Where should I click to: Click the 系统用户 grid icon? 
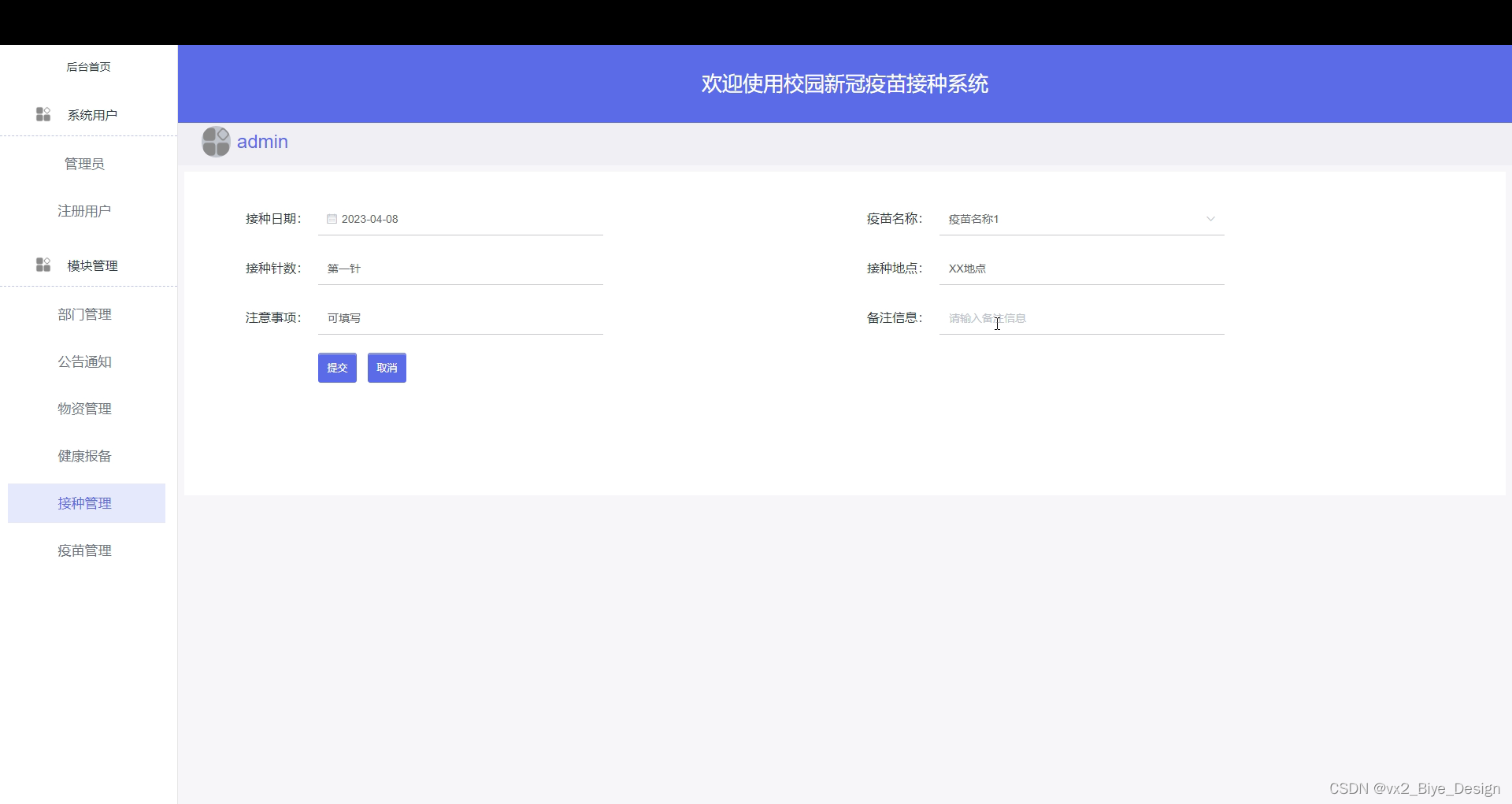pos(43,115)
